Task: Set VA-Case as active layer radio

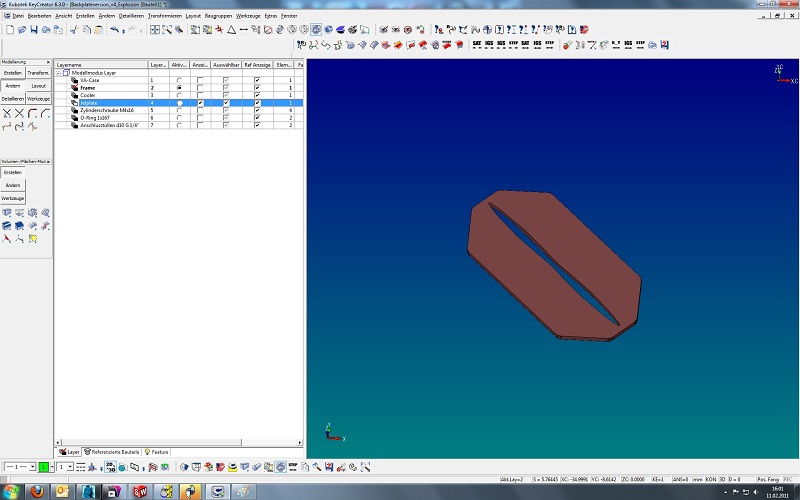Action: point(179,80)
